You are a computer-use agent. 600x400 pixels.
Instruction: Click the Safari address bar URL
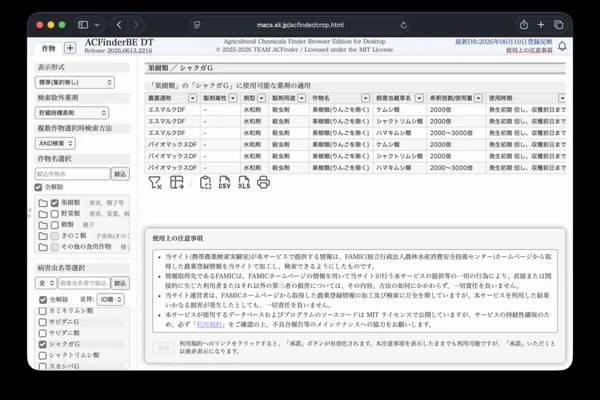pos(300,25)
